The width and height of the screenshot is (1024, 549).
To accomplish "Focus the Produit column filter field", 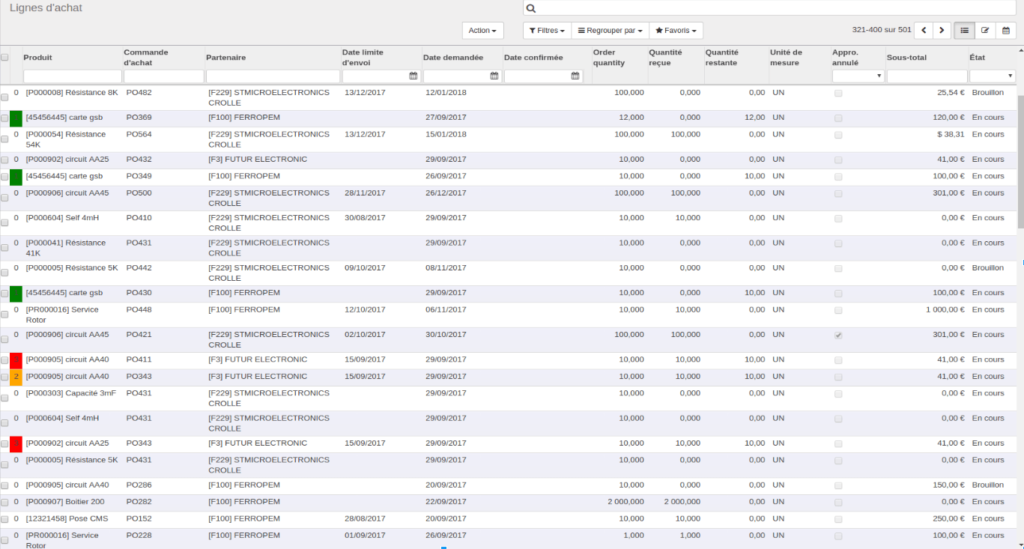I will (x=72, y=76).
